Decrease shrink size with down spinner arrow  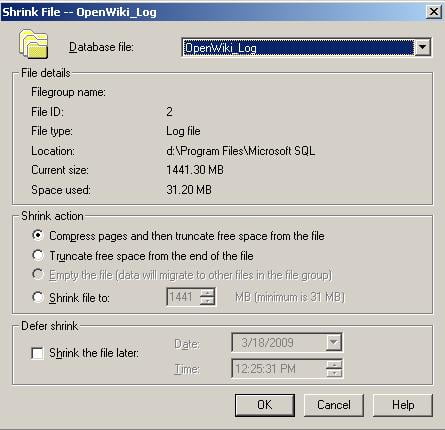208,300
